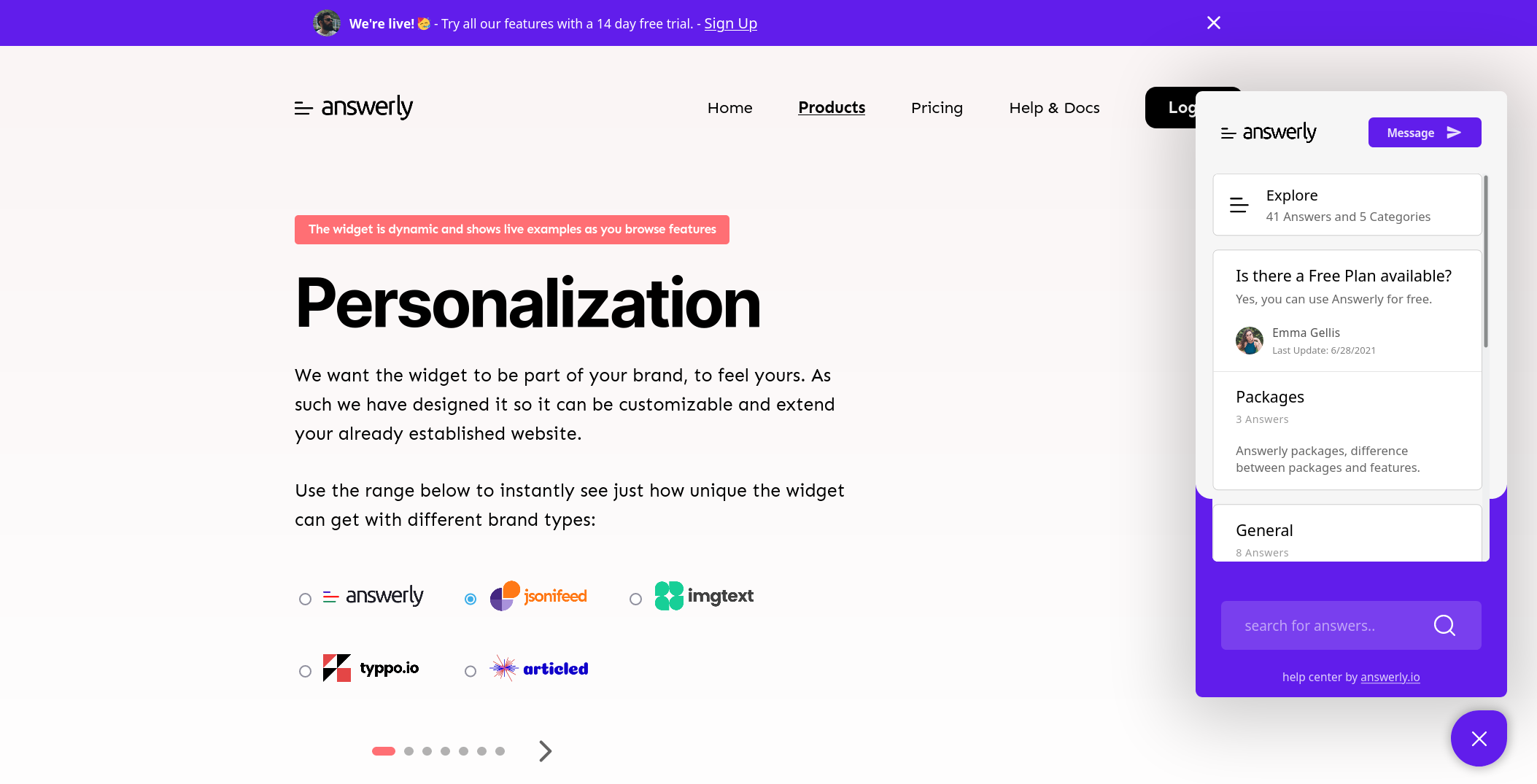
Task: Click the Sign Up link in the banner
Action: coord(729,23)
